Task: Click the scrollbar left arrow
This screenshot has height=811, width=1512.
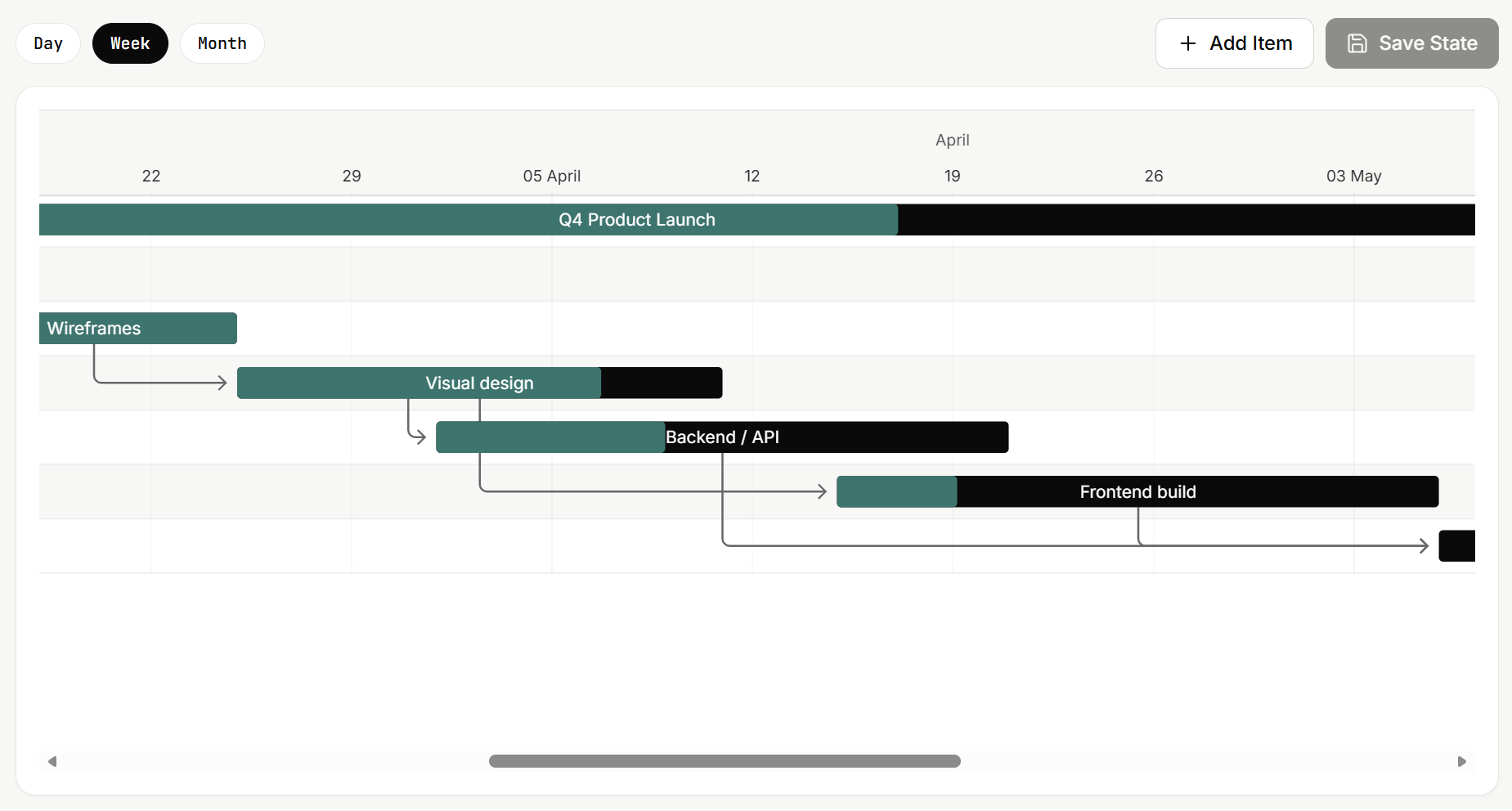Action: coord(52,761)
